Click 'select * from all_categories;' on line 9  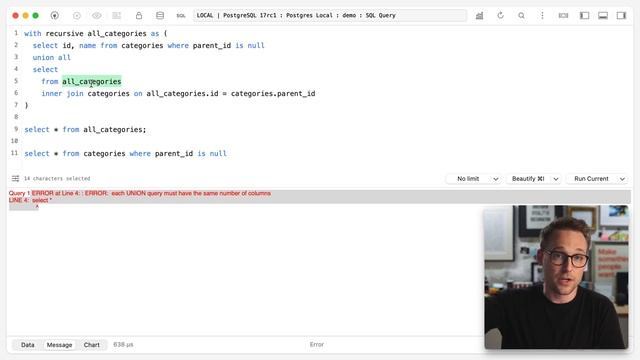(85, 129)
